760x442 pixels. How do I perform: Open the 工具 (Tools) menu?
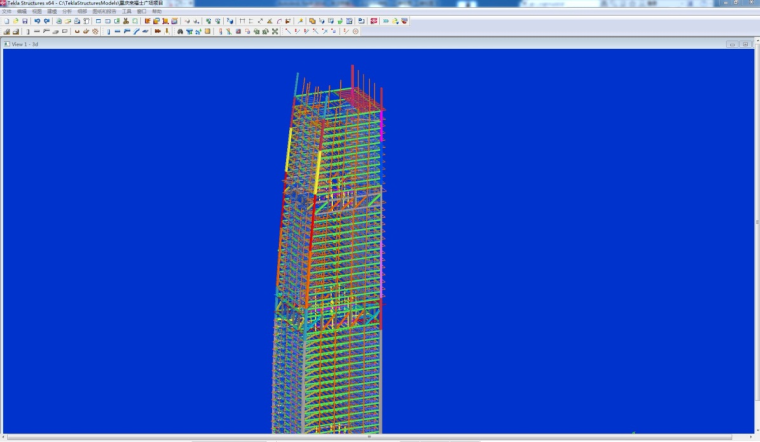point(127,12)
